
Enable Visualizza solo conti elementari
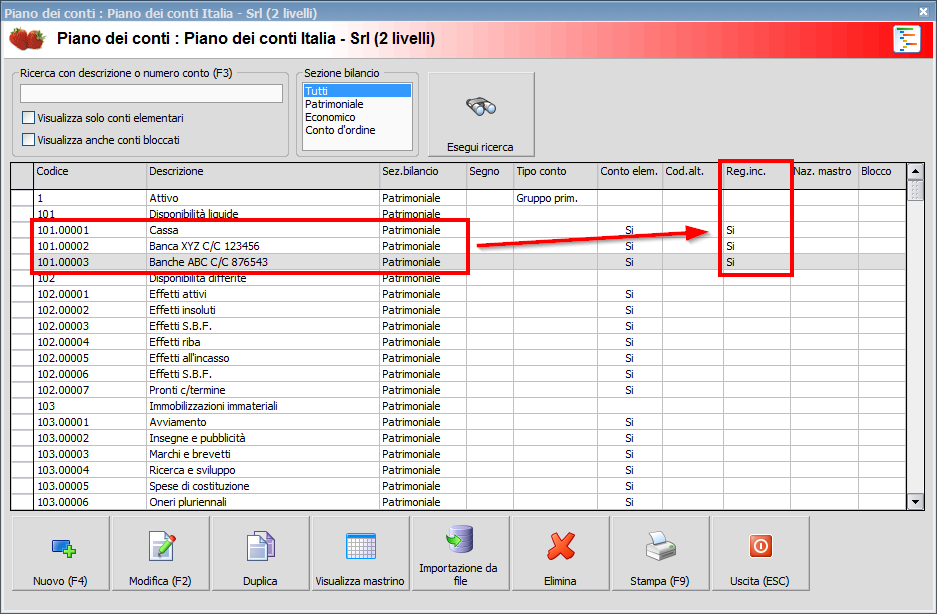click(x=29, y=117)
